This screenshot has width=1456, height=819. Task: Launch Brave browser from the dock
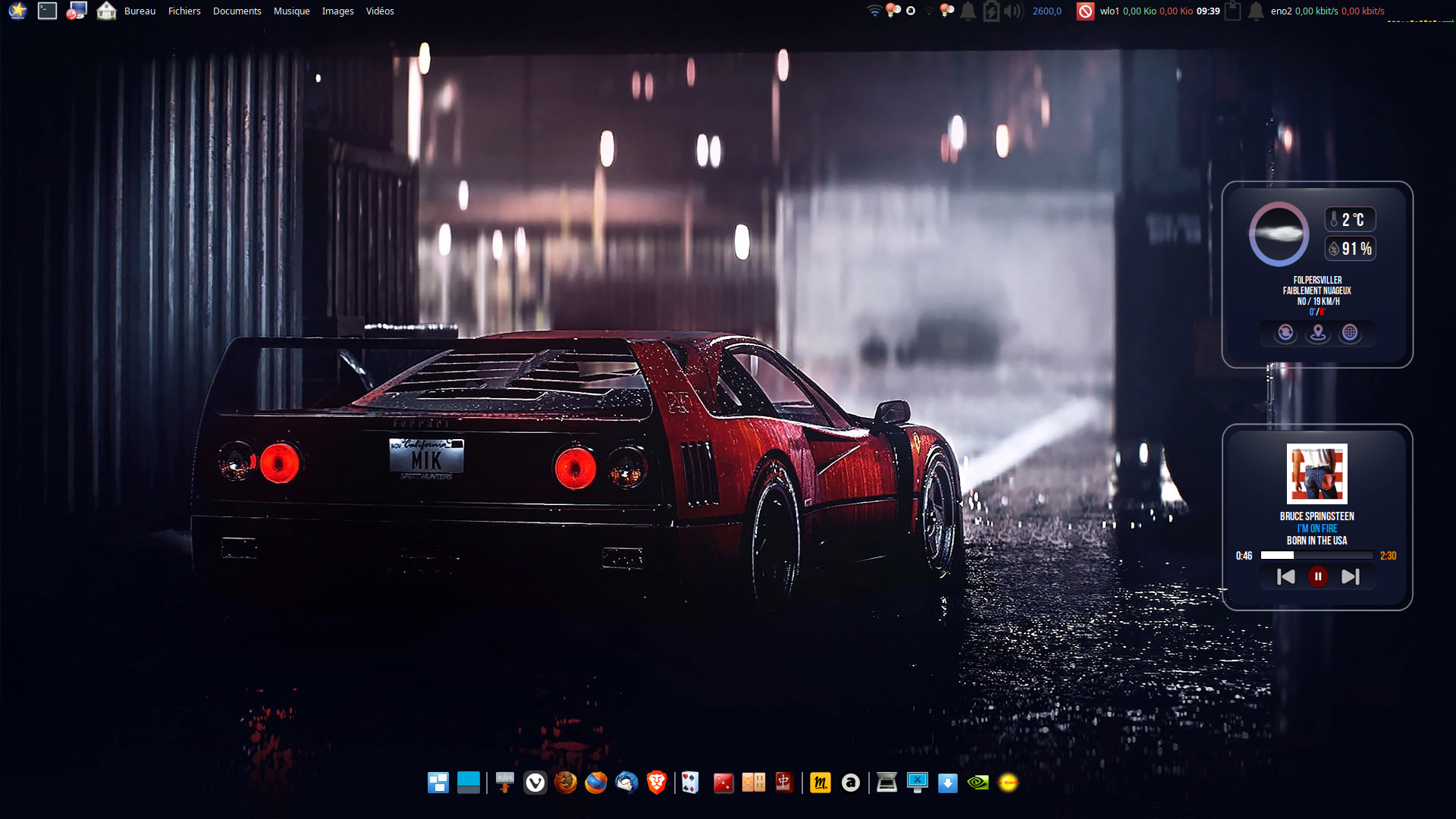click(657, 783)
